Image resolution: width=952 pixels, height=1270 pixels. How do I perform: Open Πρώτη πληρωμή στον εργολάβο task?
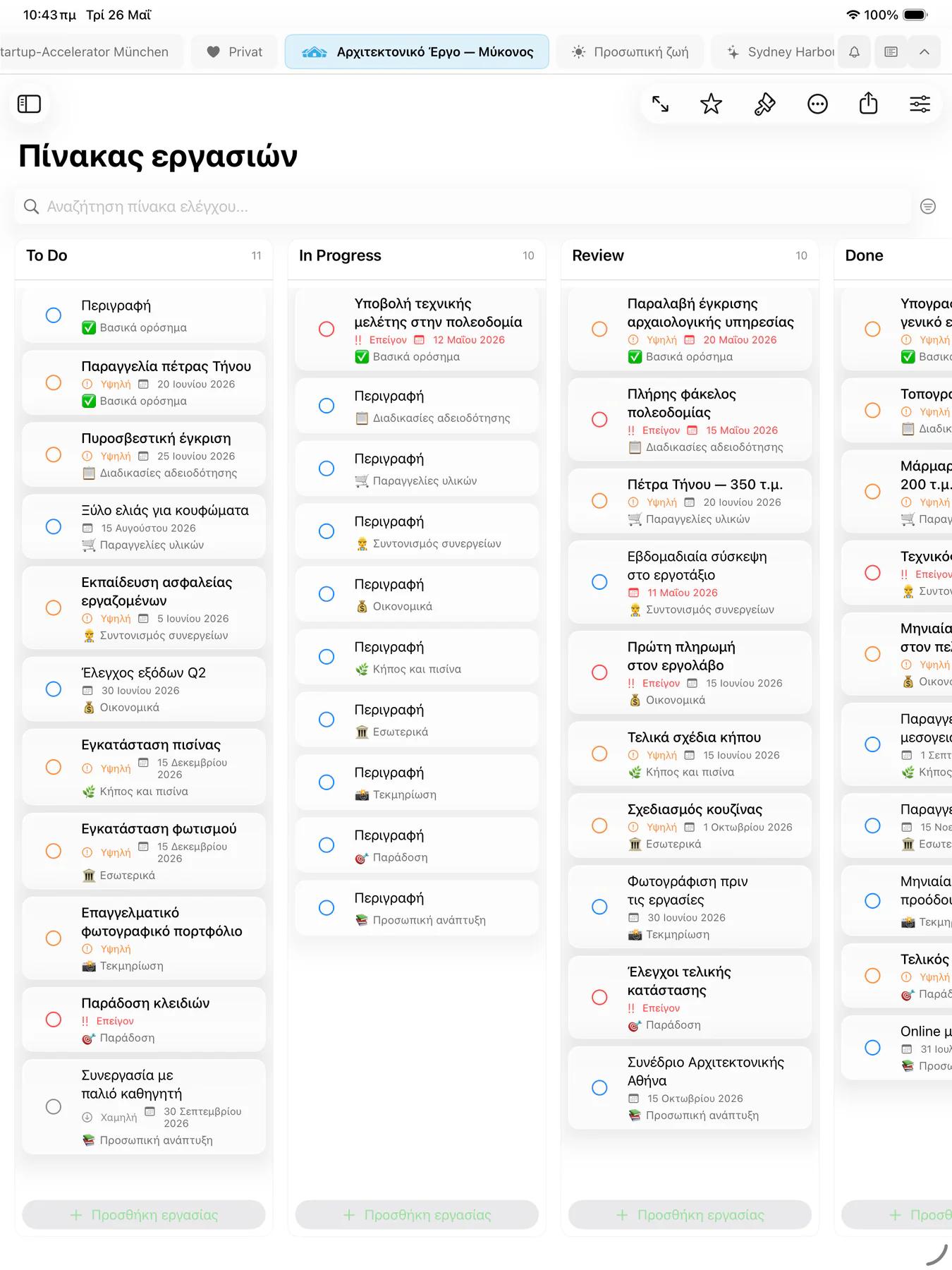(x=690, y=672)
